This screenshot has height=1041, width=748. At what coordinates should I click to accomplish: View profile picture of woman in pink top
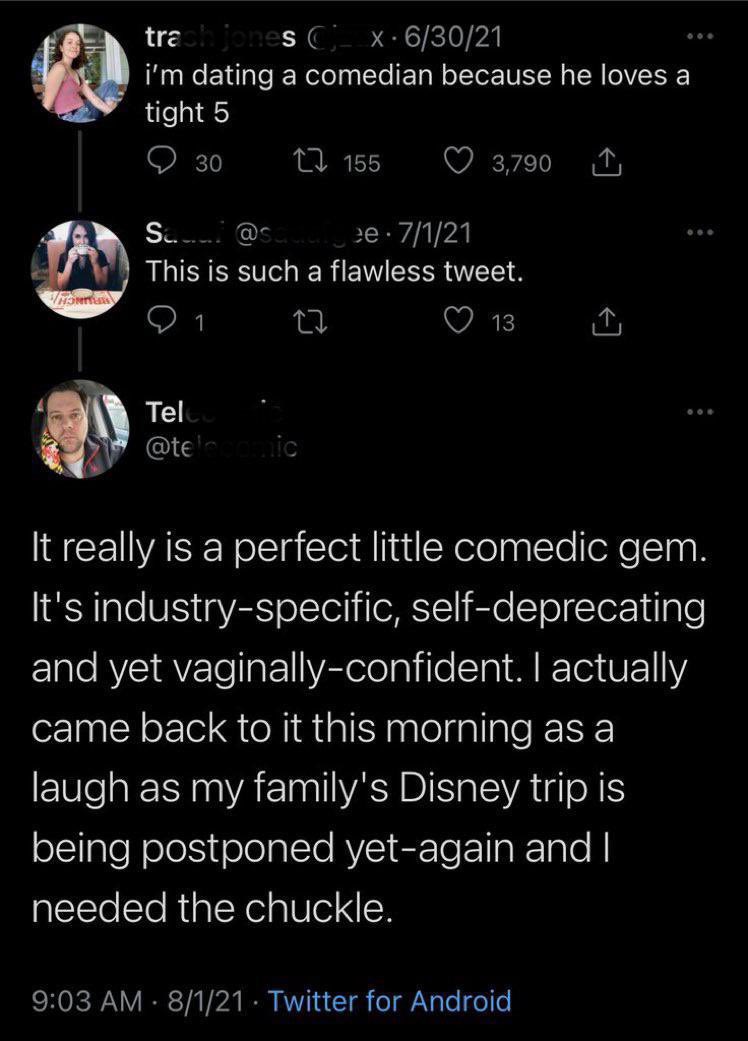tap(80, 74)
